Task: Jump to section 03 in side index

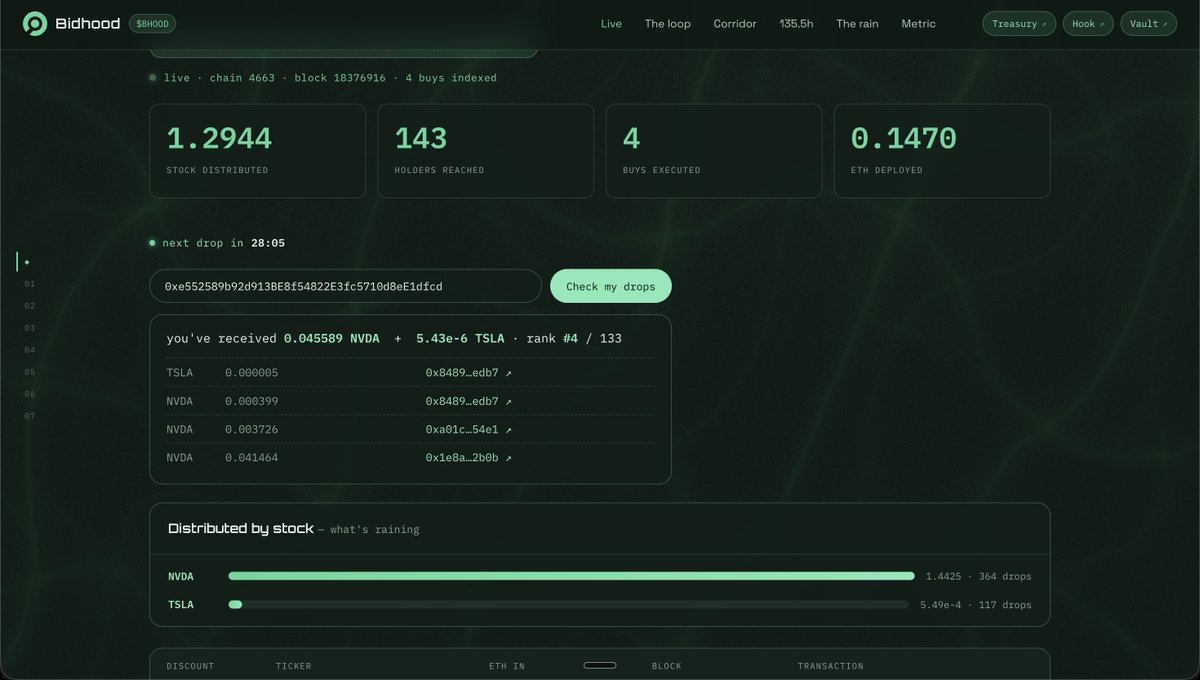Action: (x=30, y=328)
